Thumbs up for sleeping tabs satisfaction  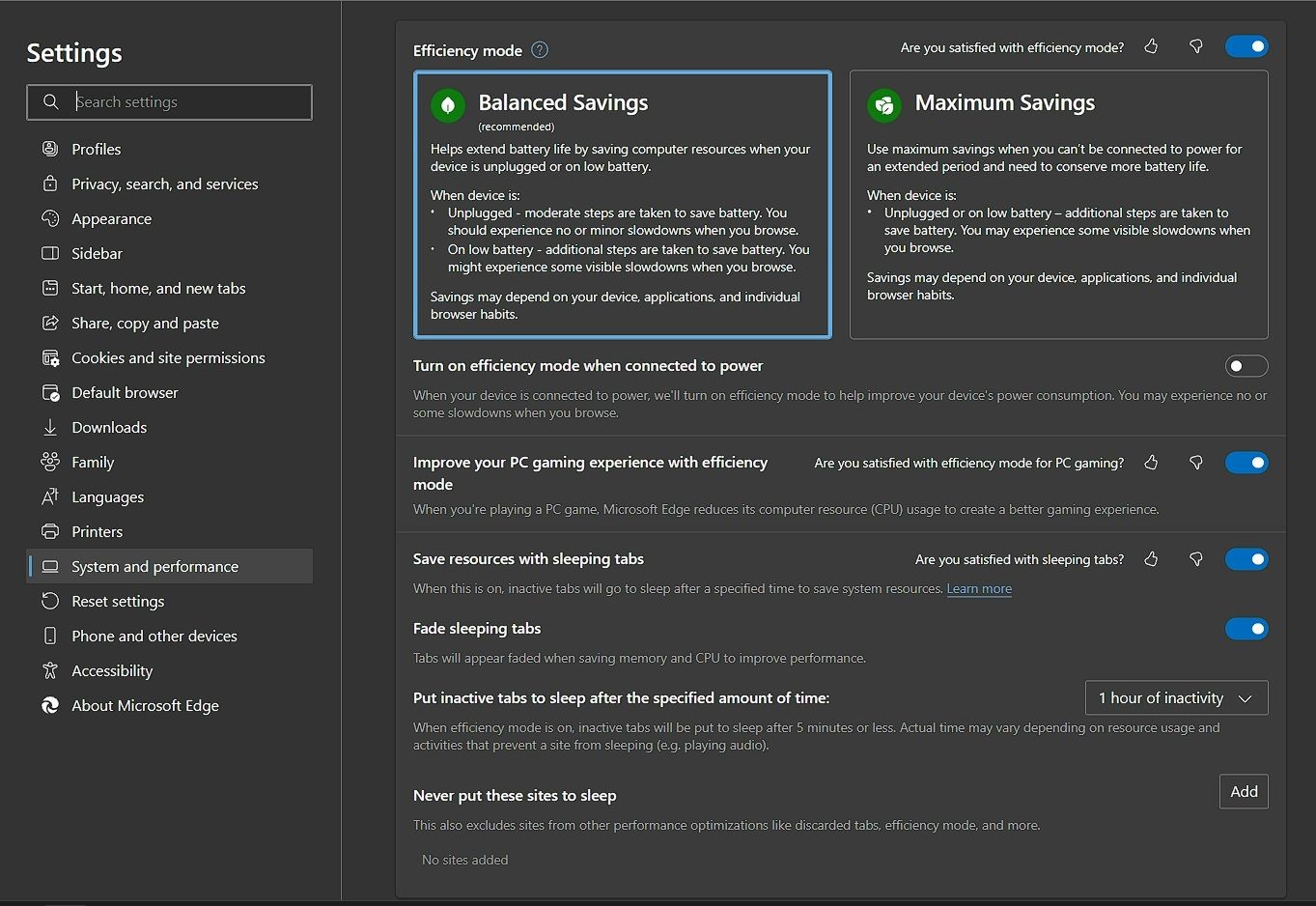[1151, 559]
